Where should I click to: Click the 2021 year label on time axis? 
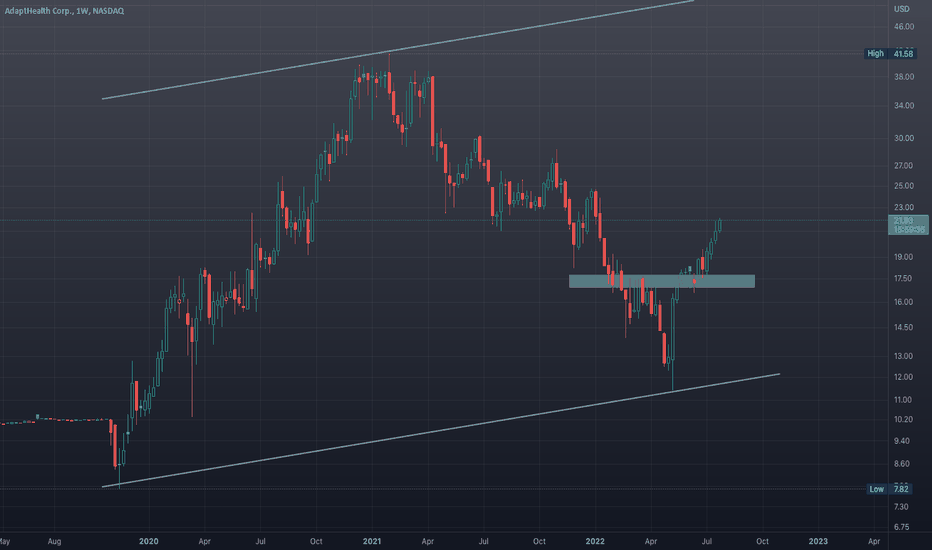[x=372, y=541]
